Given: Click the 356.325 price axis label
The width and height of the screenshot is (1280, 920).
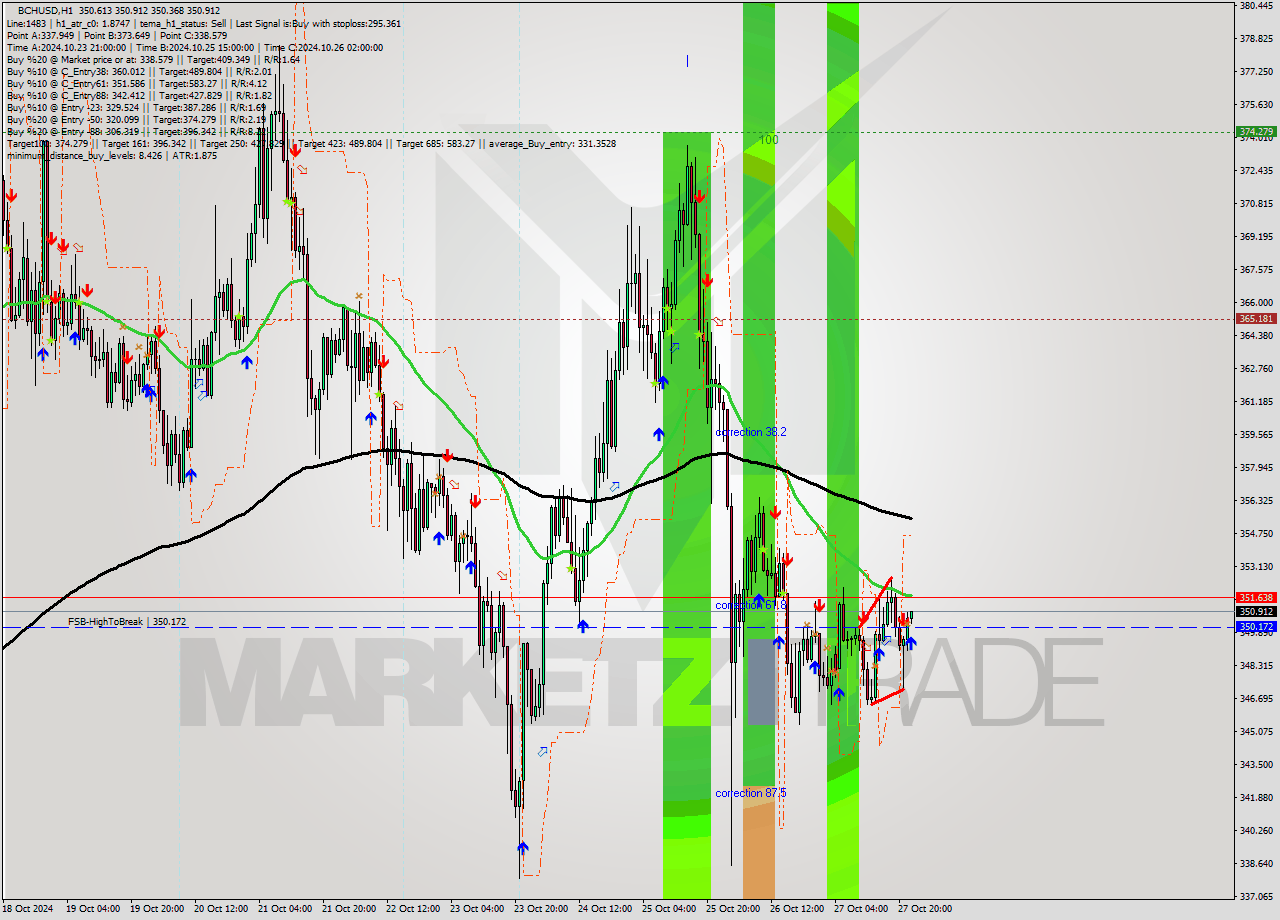Looking at the screenshot, I should coord(1255,501).
